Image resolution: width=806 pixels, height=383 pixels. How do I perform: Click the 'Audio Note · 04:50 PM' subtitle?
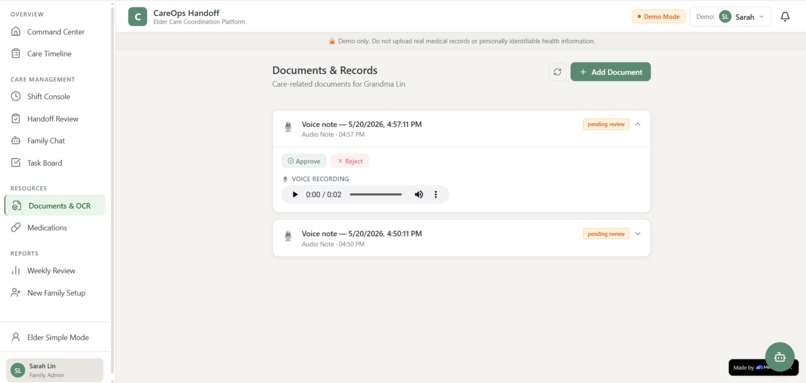point(333,244)
